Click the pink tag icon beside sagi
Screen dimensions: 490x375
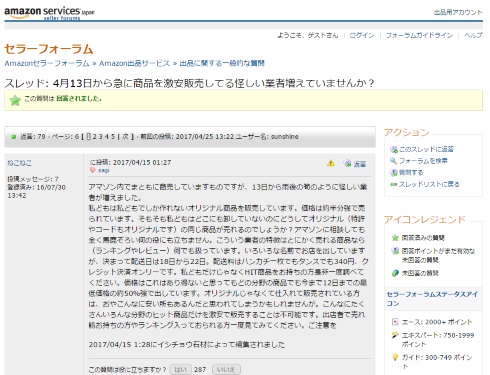point(93,170)
